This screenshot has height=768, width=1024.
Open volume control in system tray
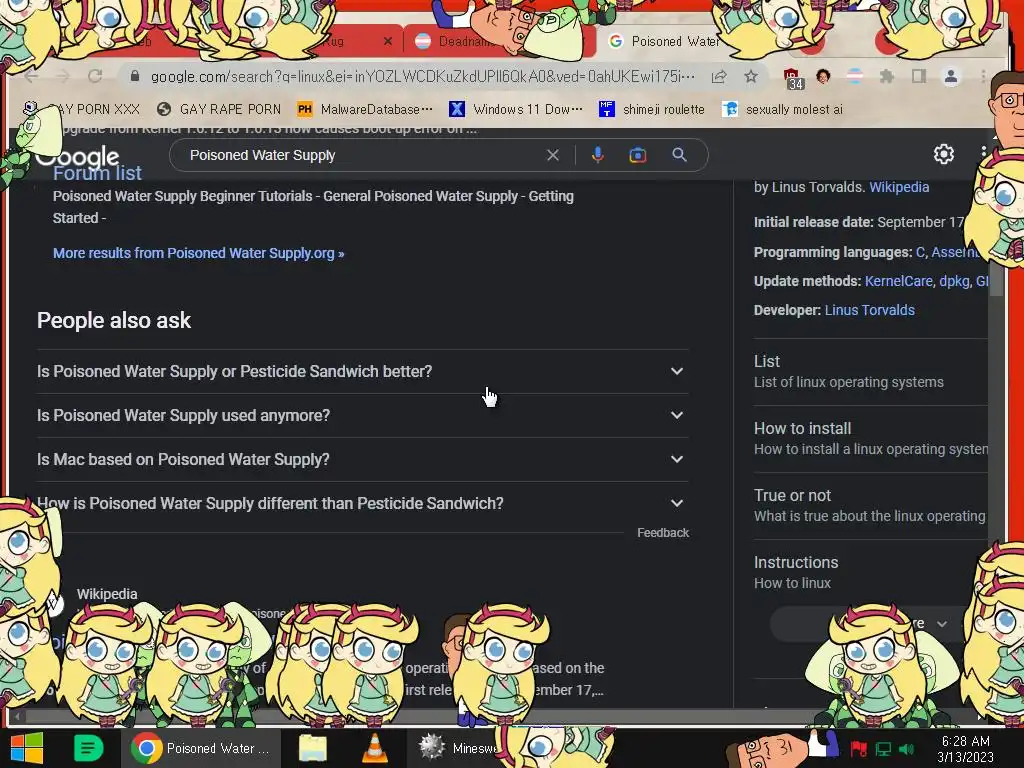click(906, 749)
